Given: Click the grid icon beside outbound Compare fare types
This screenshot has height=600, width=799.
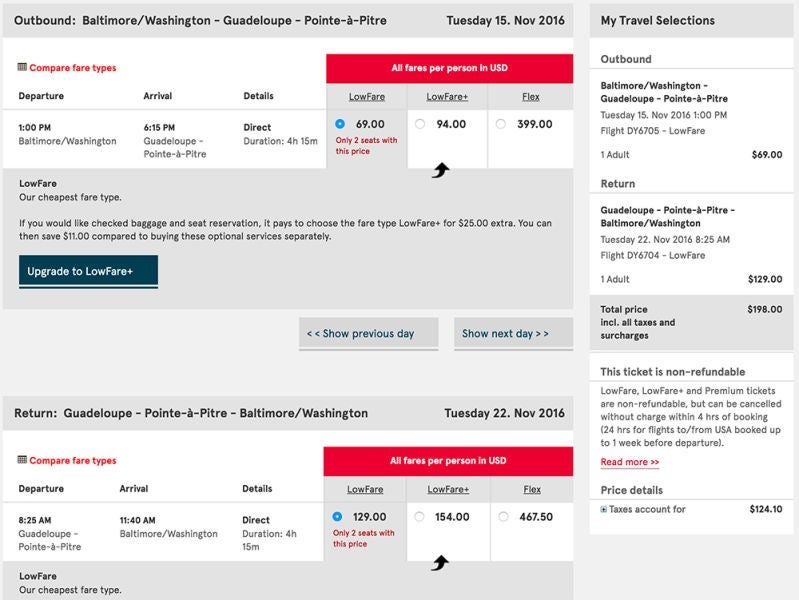Looking at the screenshot, I should [x=22, y=68].
